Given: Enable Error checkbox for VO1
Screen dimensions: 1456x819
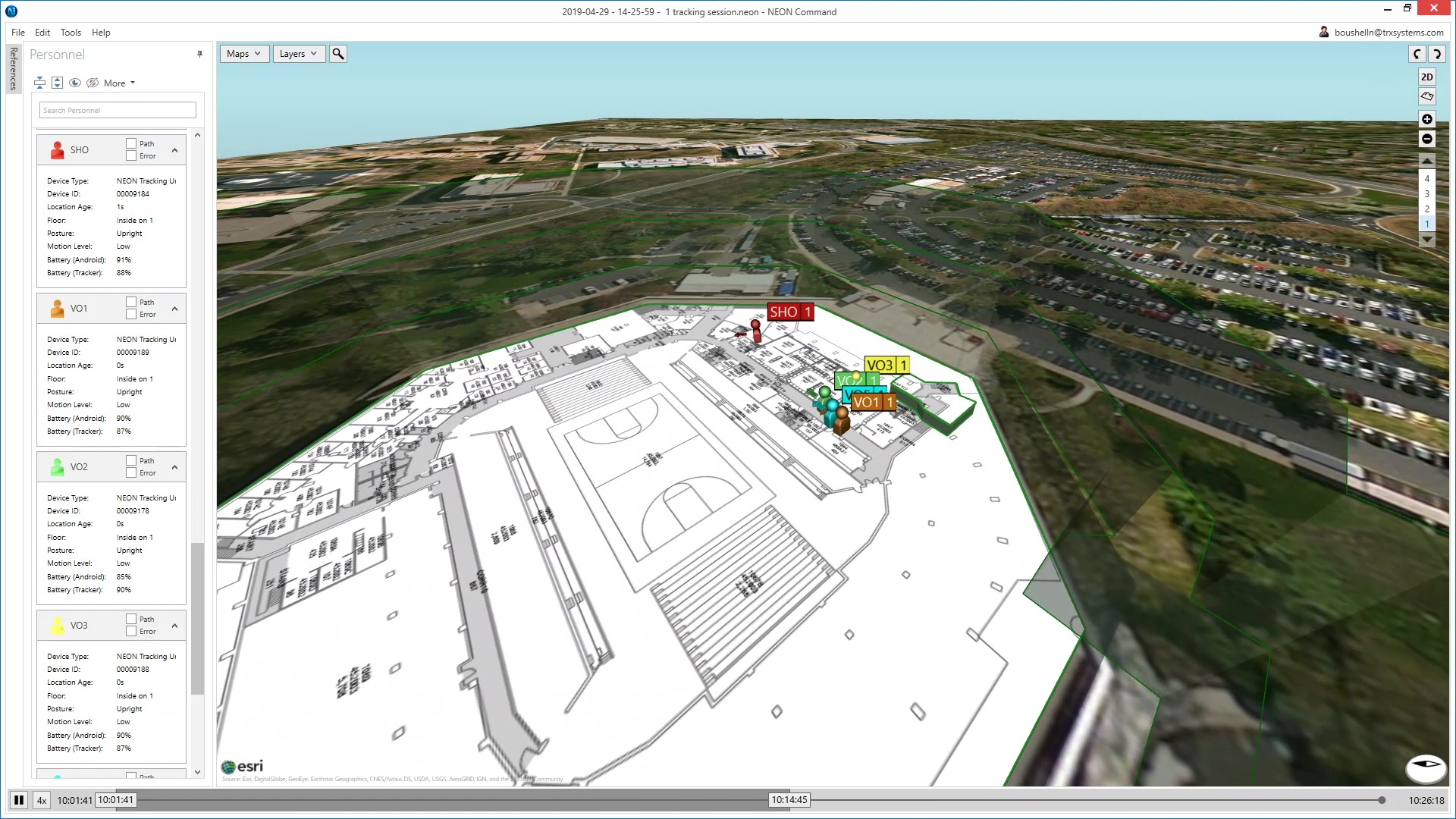Looking at the screenshot, I should (x=131, y=314).
